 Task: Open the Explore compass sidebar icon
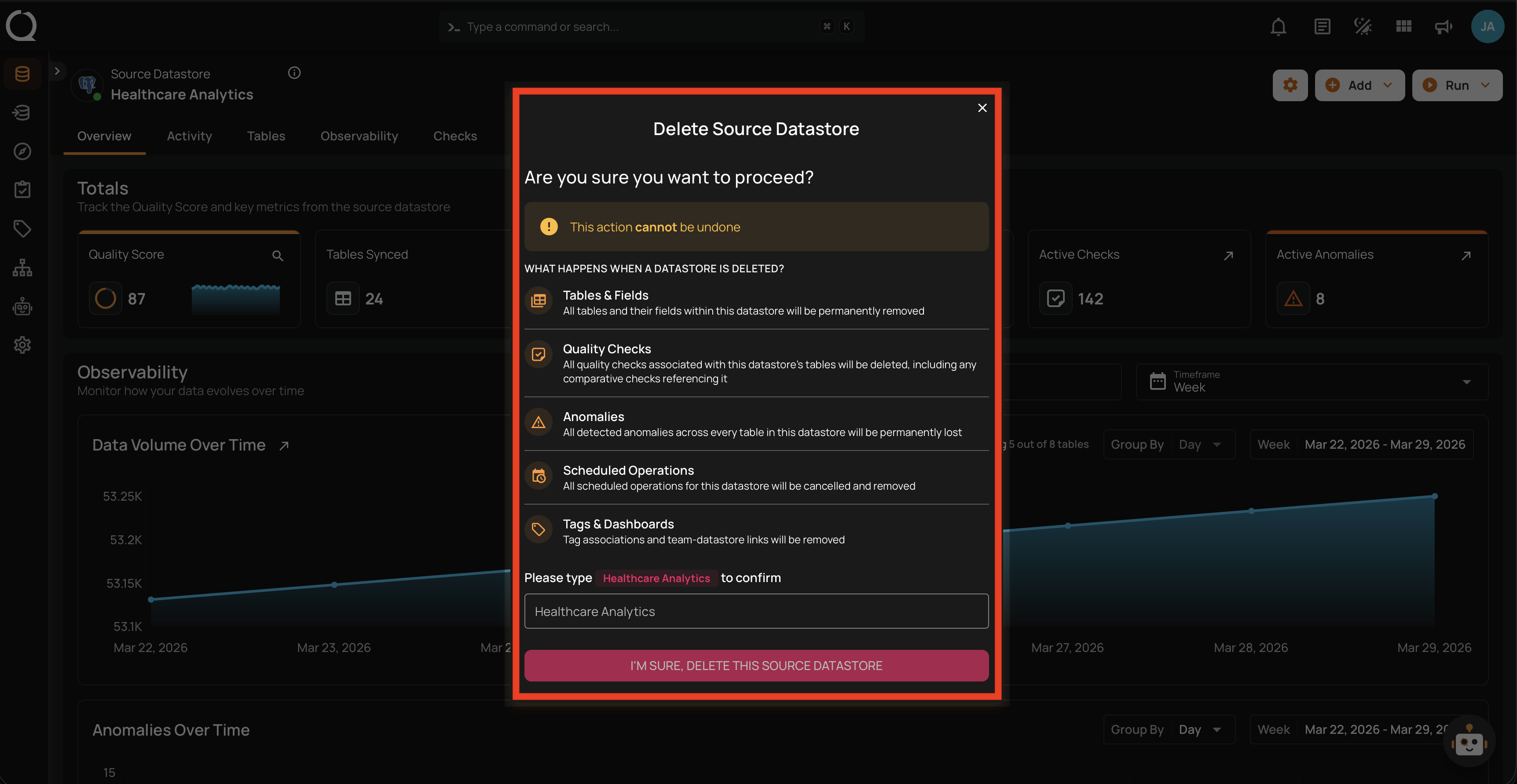coord(22,151)
